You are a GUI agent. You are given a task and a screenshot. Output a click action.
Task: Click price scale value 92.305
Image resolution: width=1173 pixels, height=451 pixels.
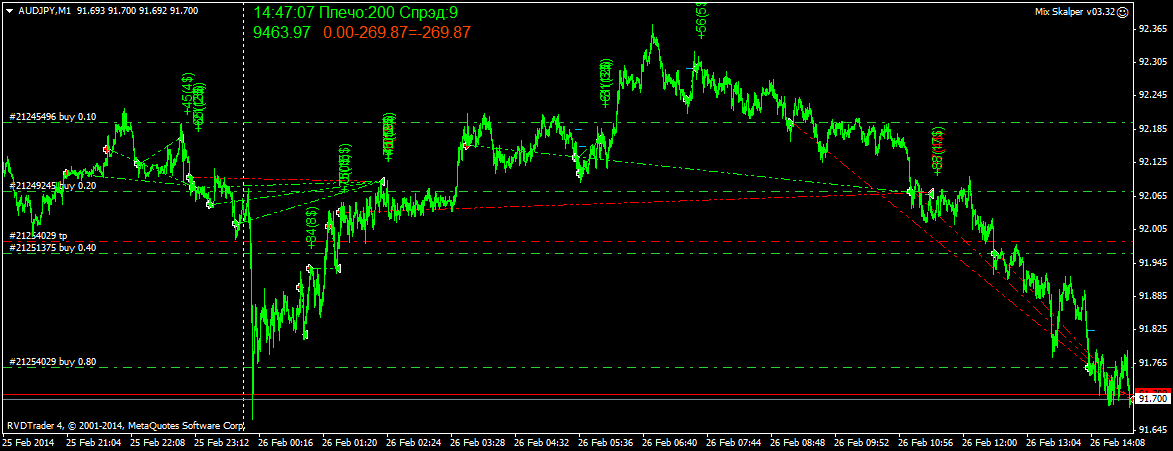[1152, 62]
